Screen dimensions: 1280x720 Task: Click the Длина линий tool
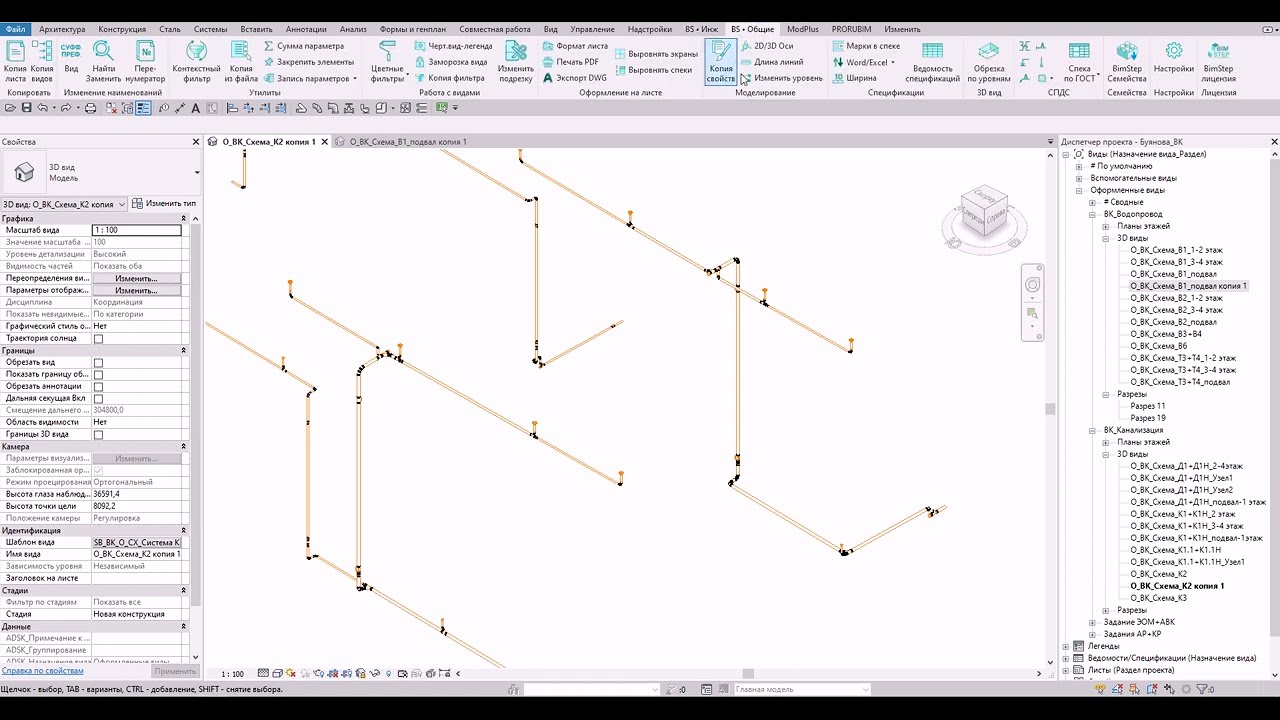[x=771, y=62]
